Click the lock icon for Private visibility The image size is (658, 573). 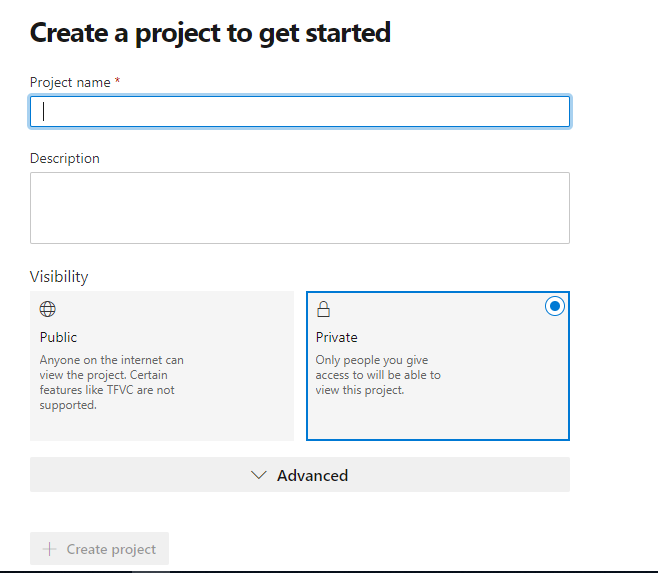(x=323, y=309)
